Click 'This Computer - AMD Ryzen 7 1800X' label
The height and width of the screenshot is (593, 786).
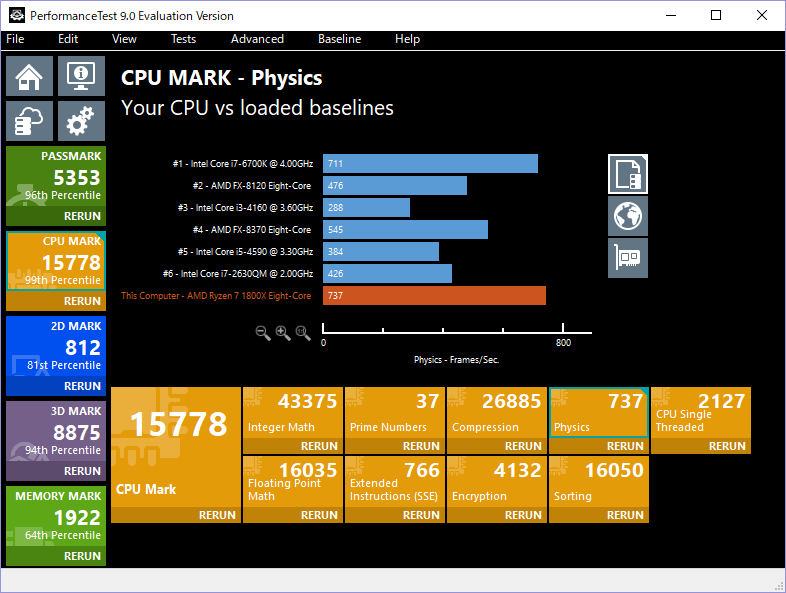[216, 296]
